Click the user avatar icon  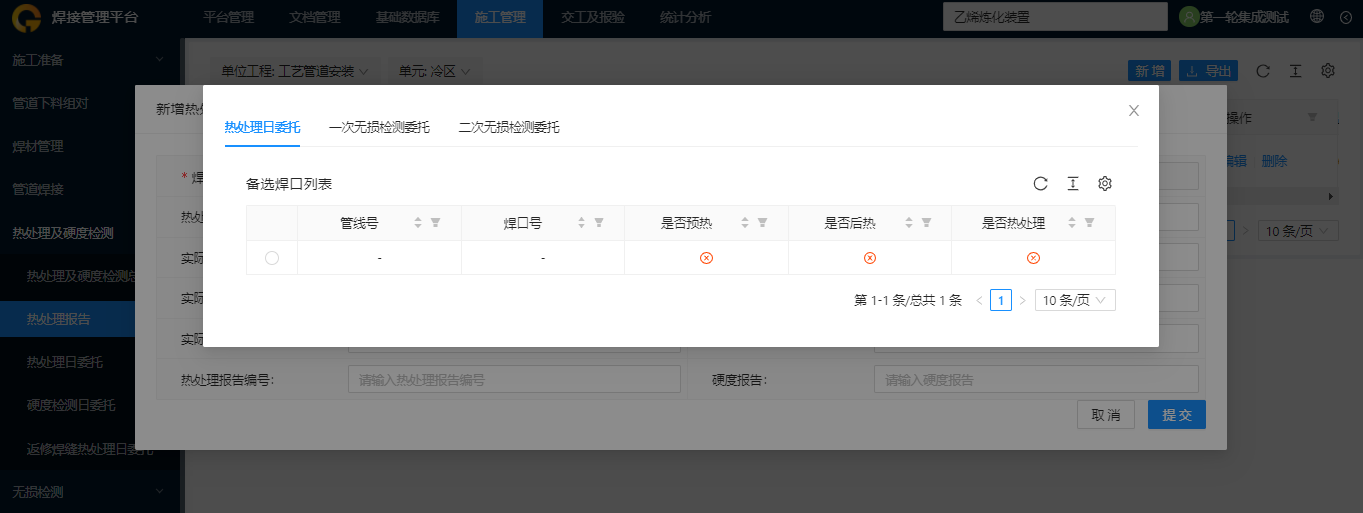[1189, 17]
